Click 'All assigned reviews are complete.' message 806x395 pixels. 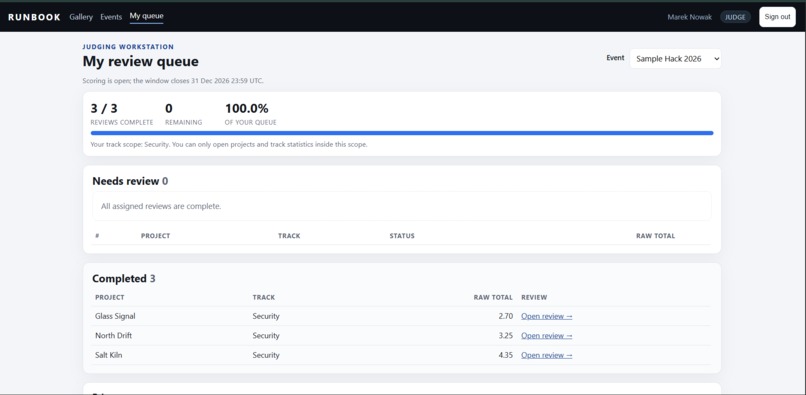[161, 206]
